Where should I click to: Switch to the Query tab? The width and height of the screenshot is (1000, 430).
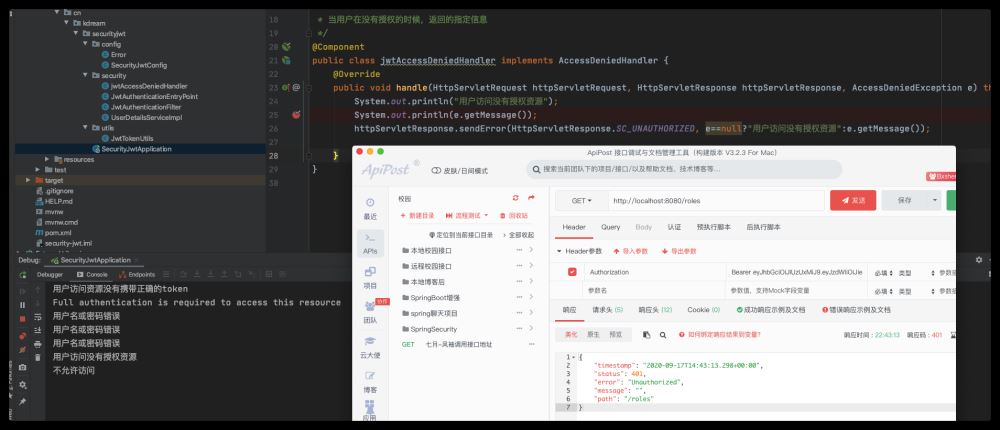tap(610, 227)
